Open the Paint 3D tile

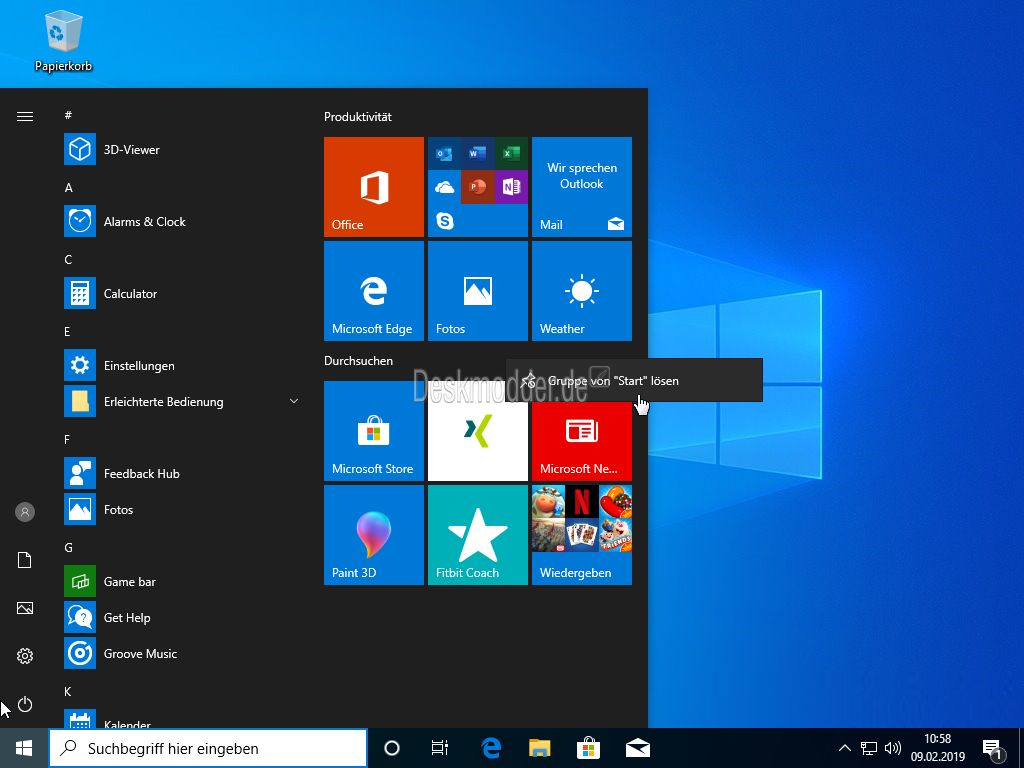pos(374,535)
